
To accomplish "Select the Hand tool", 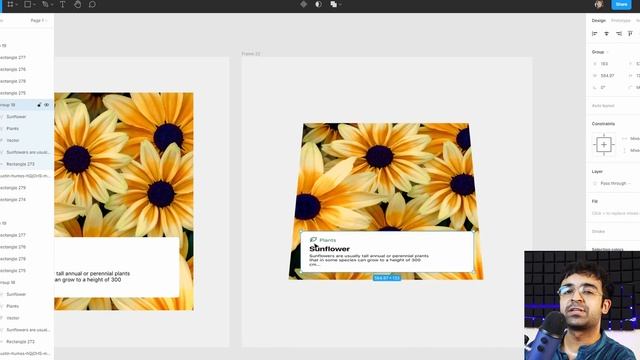I will (78, 4).
